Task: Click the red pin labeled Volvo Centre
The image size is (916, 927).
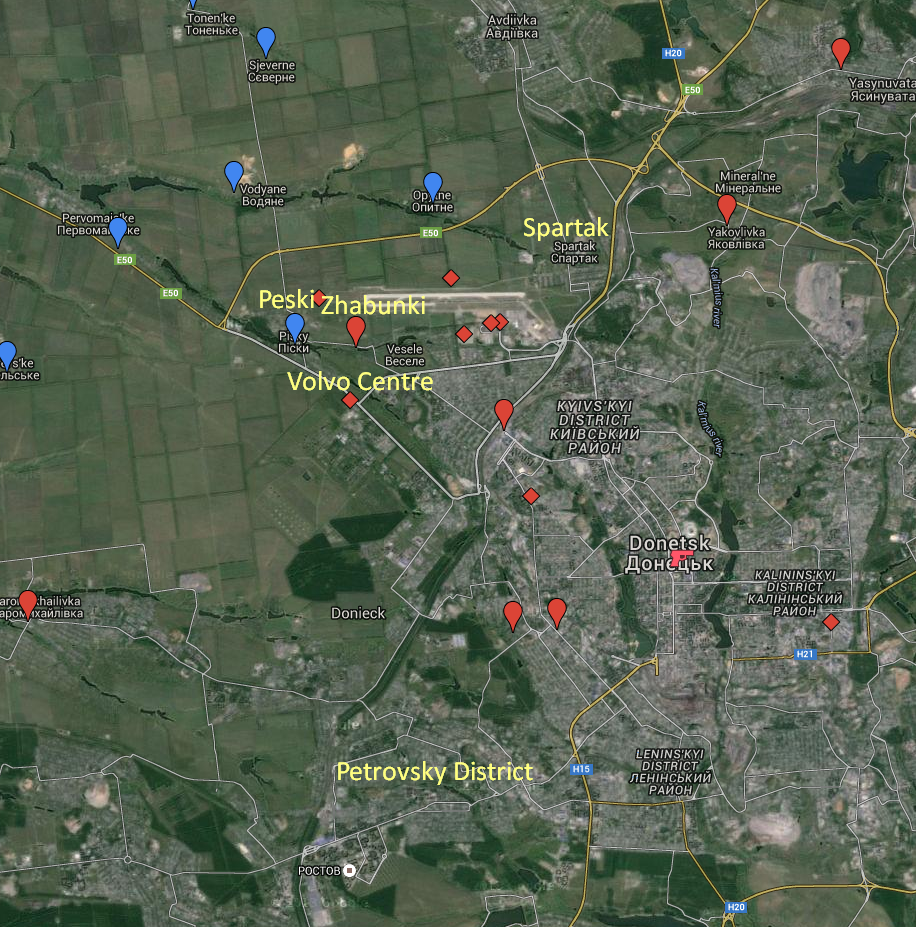Action: 350,399
